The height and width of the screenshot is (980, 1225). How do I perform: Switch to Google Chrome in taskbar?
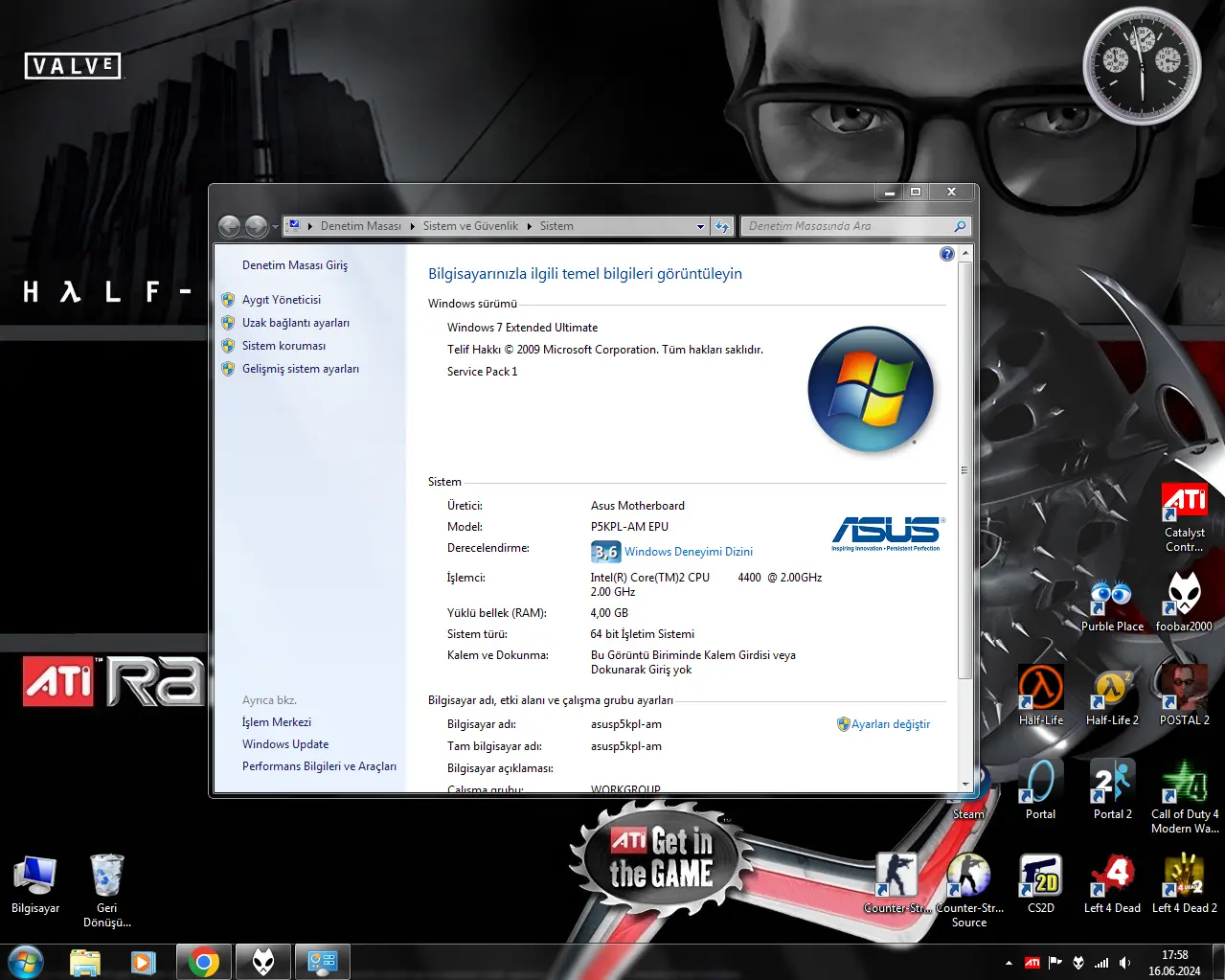203,962
